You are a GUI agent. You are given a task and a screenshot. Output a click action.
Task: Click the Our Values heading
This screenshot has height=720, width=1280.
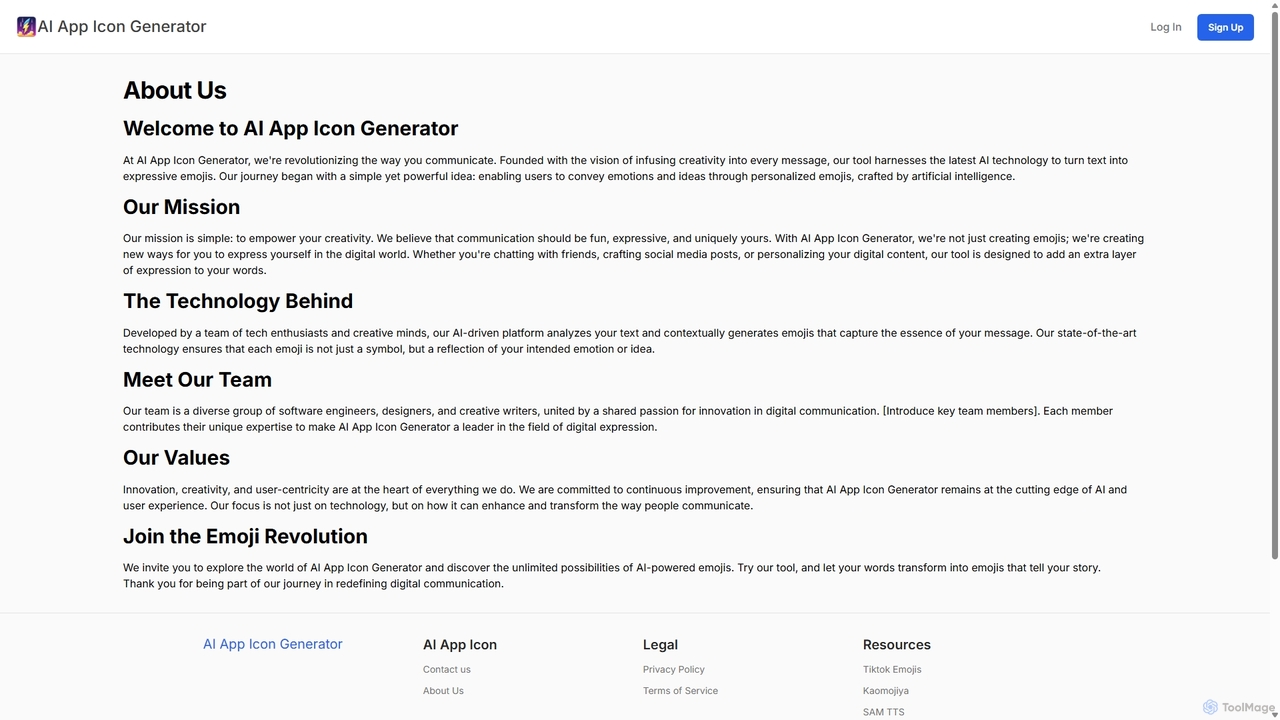pyautogui.click(x=176, y=457)
